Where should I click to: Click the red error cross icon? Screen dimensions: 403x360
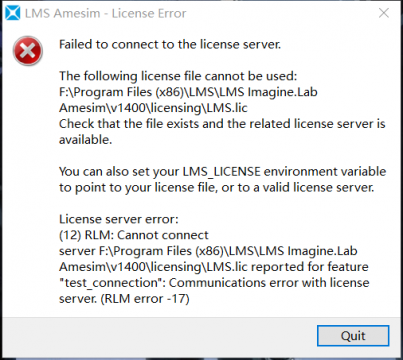click(28, 51)
